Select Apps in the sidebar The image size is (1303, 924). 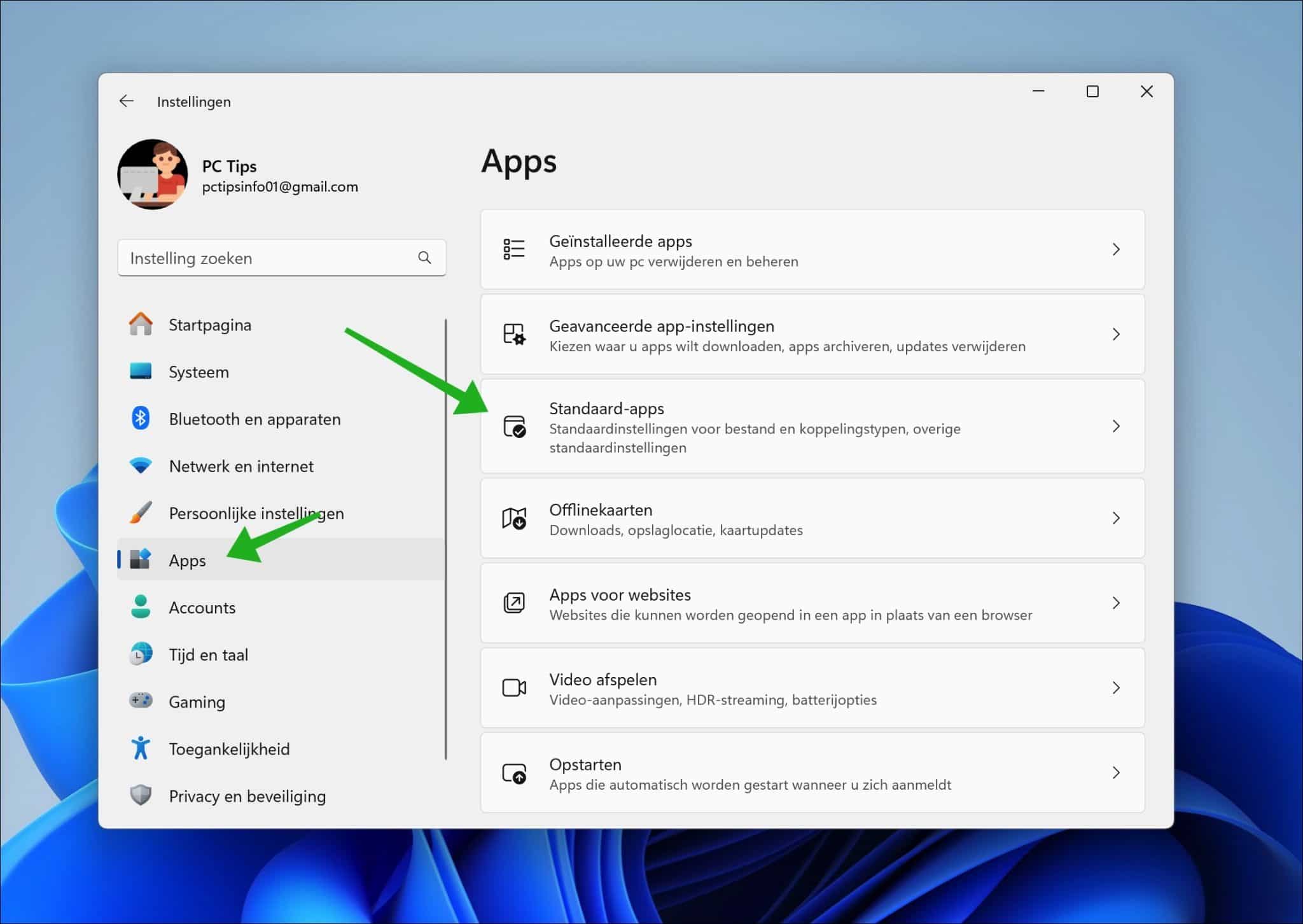pyautogui.click(x=186, y=559)
